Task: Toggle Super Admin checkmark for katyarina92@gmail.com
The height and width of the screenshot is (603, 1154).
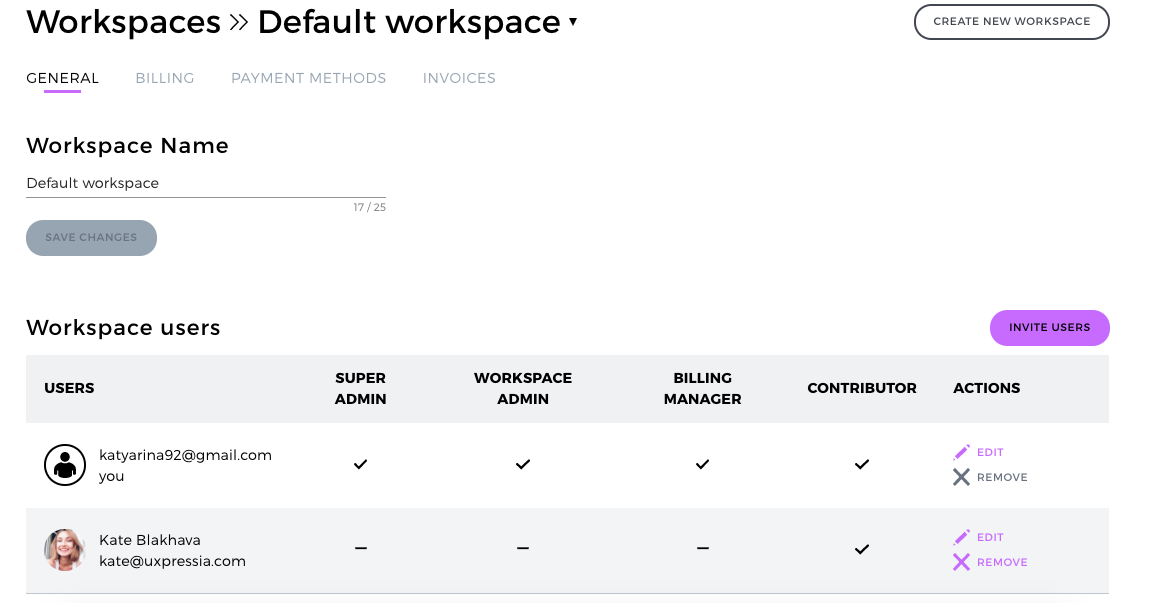Action: coord(361,465)
